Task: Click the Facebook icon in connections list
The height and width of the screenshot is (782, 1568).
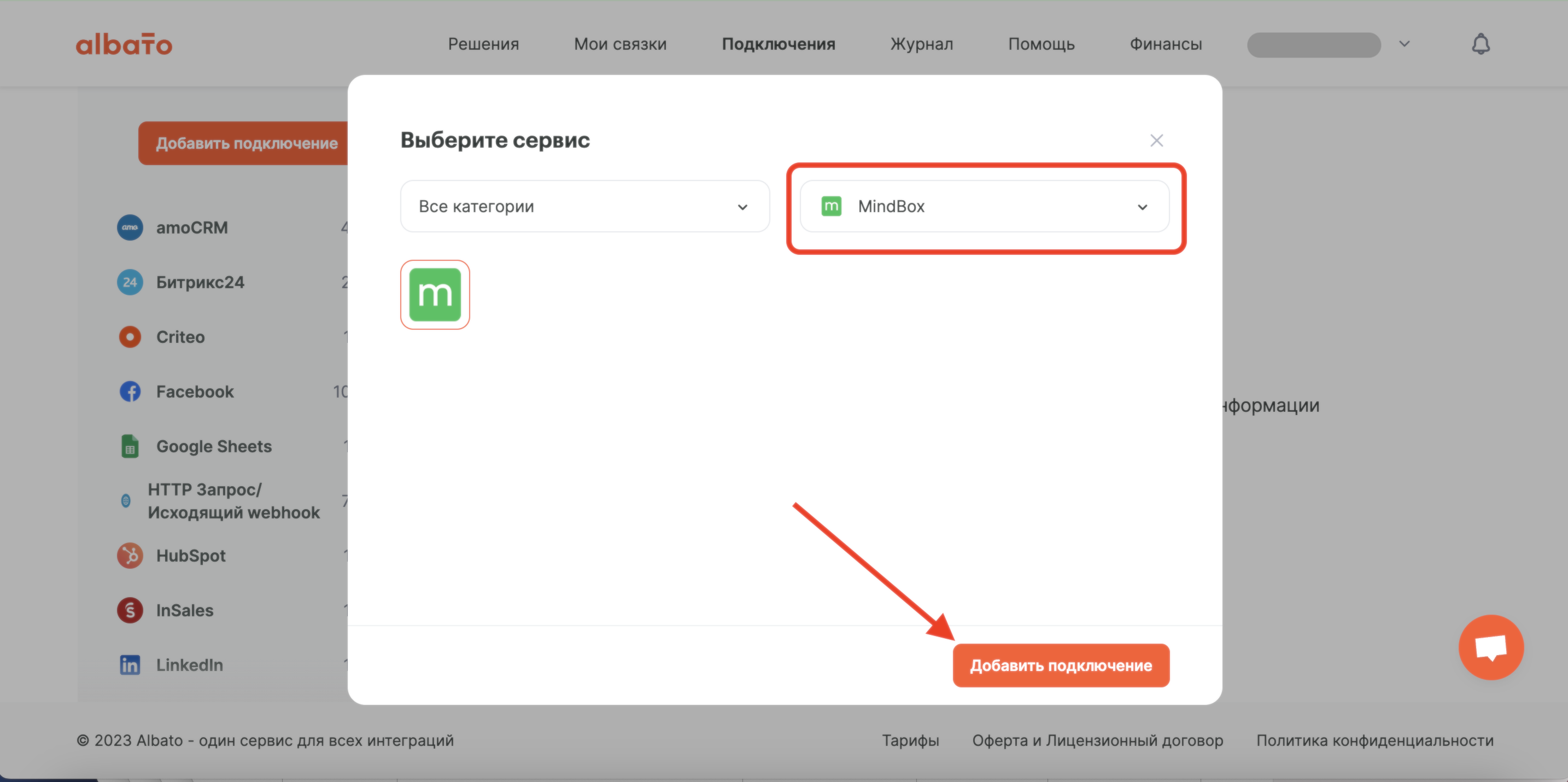Action: coord(130,392)
